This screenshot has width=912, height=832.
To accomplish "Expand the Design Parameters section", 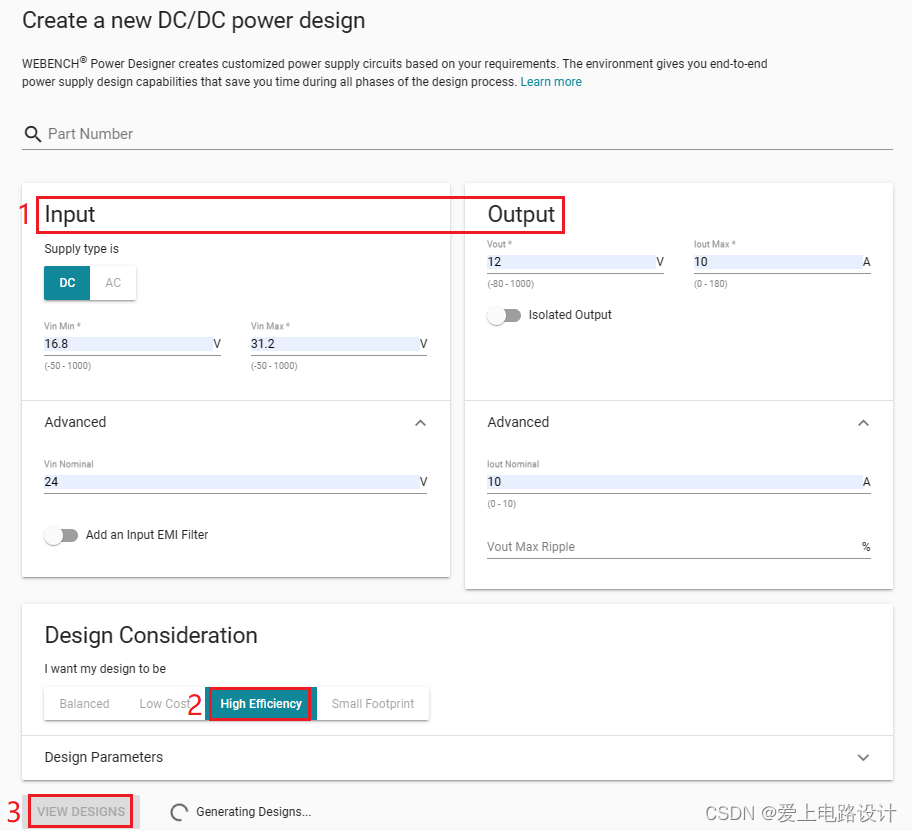I will coord(863,758).
